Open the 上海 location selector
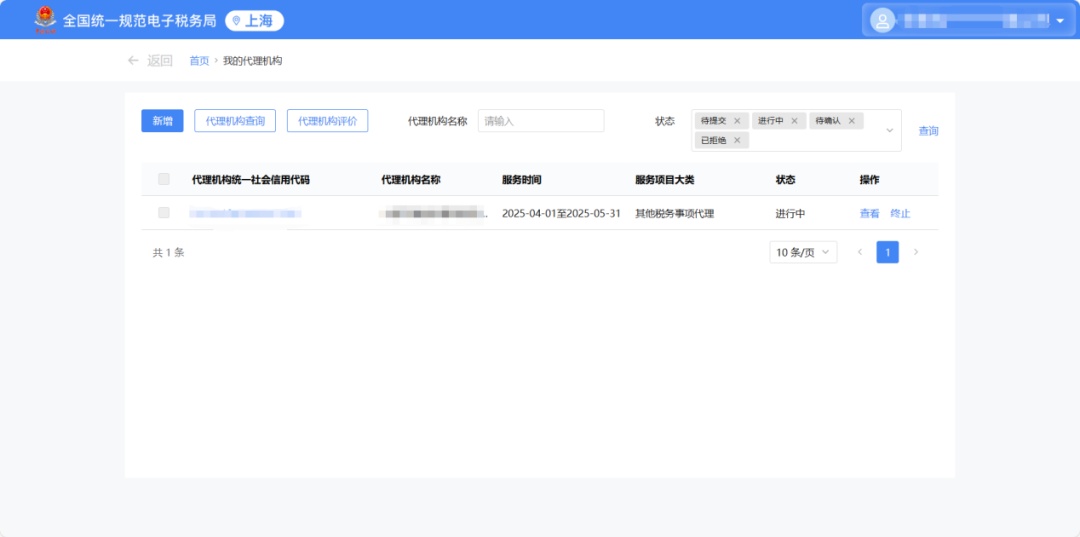The image size is (1080, 537). (254, 20)
